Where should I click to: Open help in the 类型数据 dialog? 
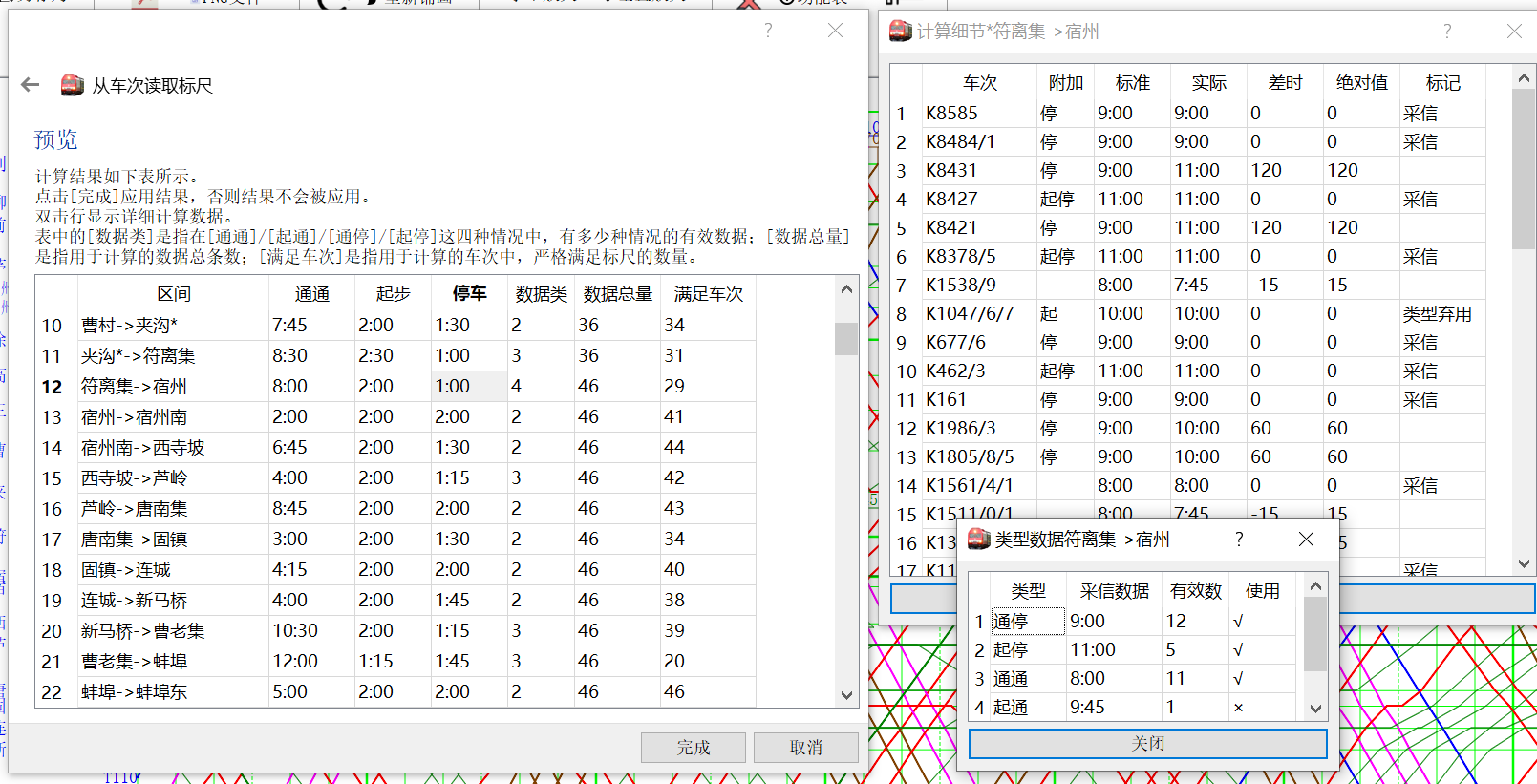[x=1239, y=540]
